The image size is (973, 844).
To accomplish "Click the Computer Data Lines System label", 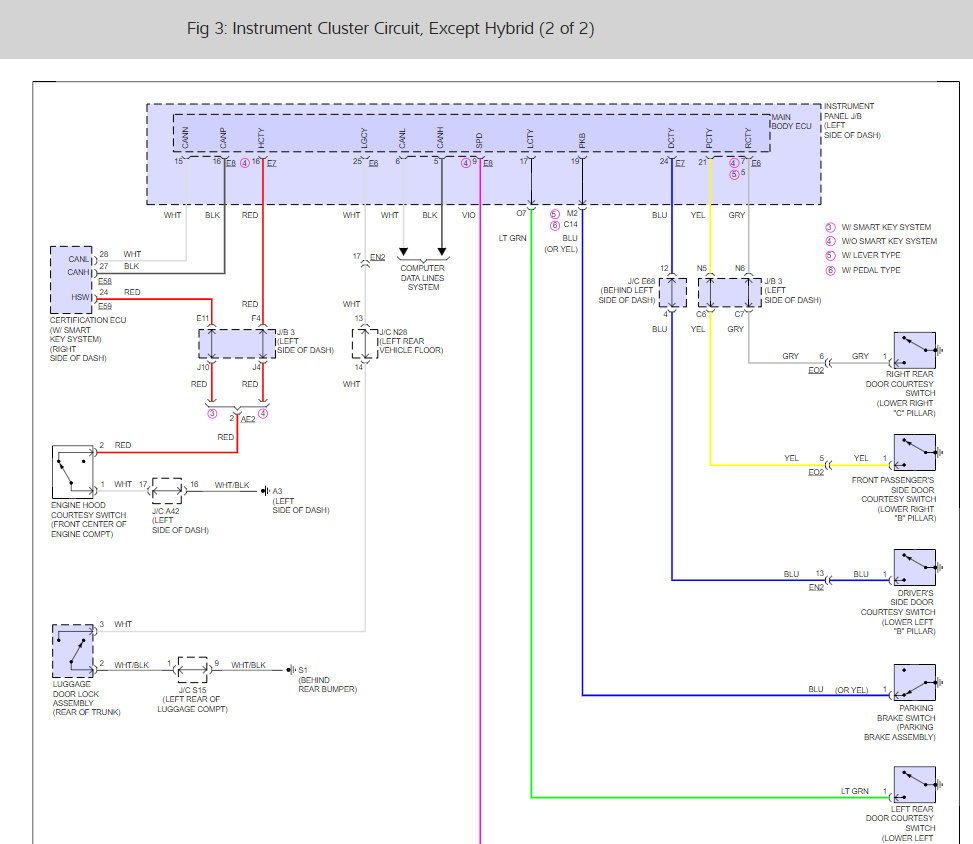I will tap(422, 277).
